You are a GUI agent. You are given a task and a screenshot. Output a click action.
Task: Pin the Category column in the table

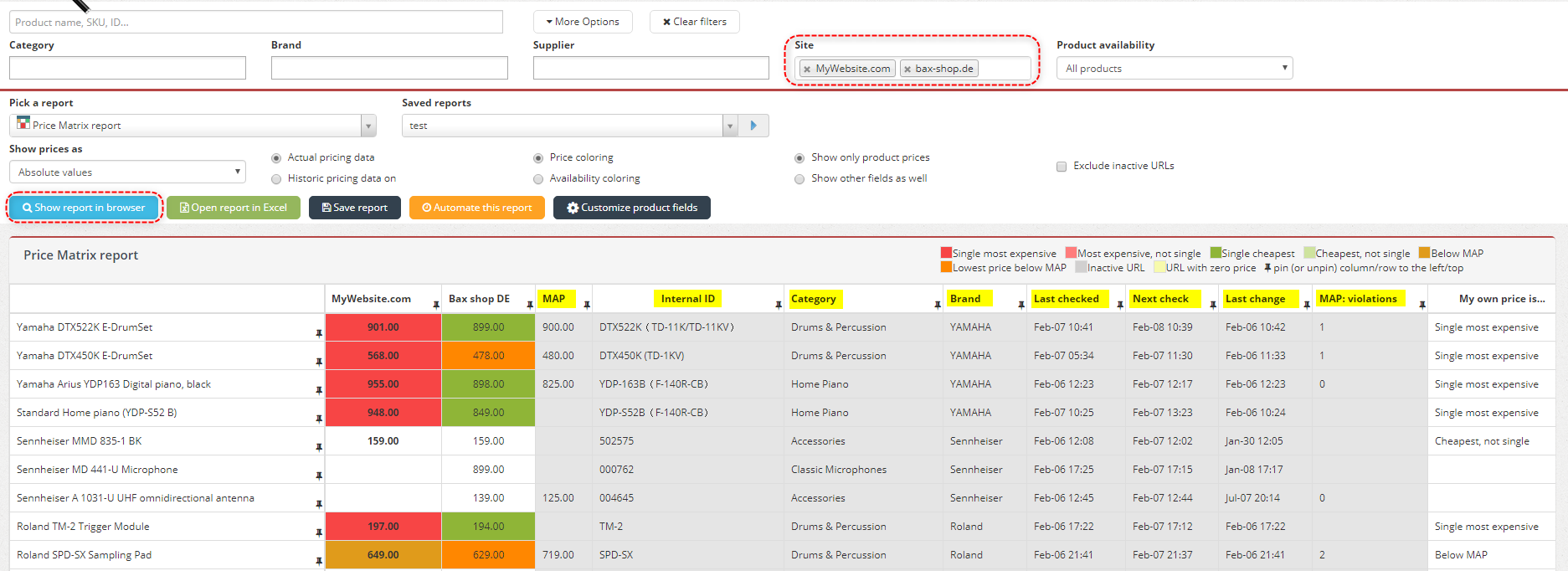(x=938, y=305)
